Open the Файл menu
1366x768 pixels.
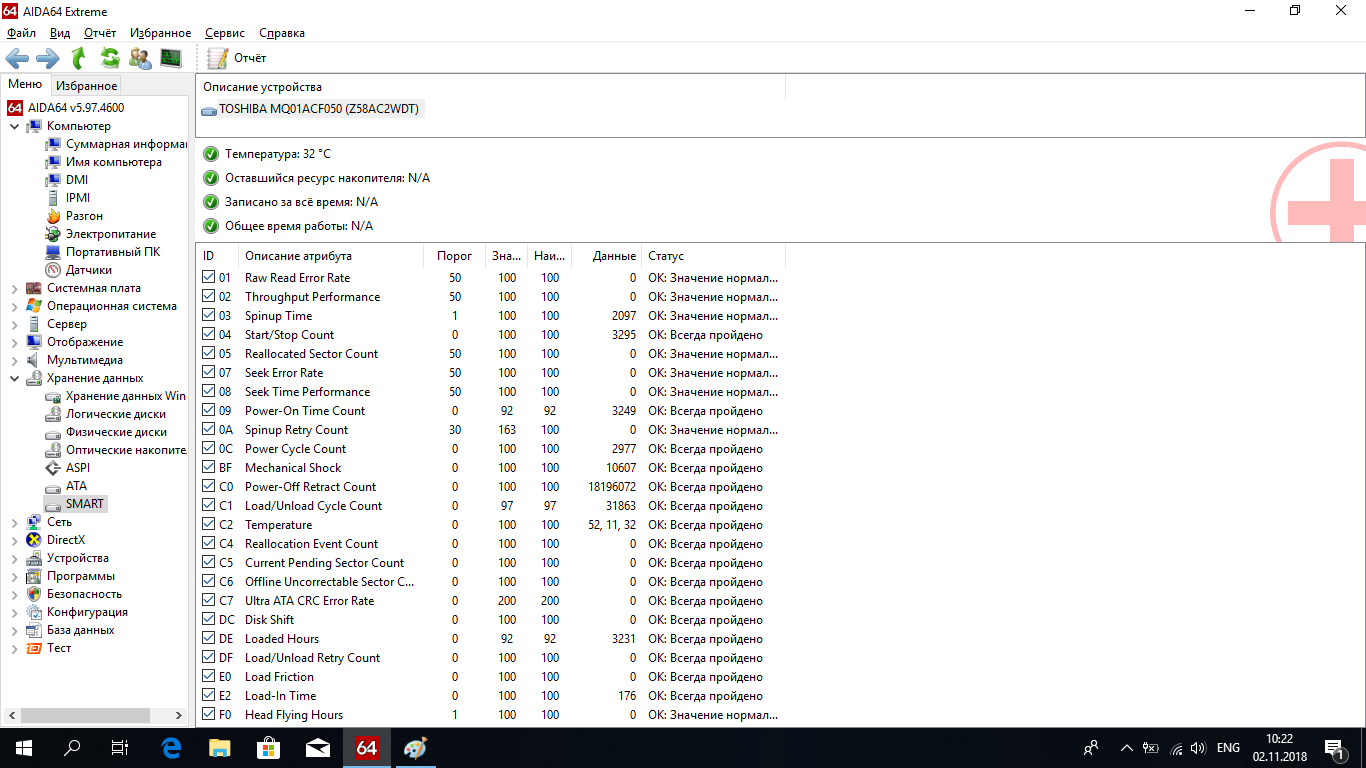[x=21, y=33]
